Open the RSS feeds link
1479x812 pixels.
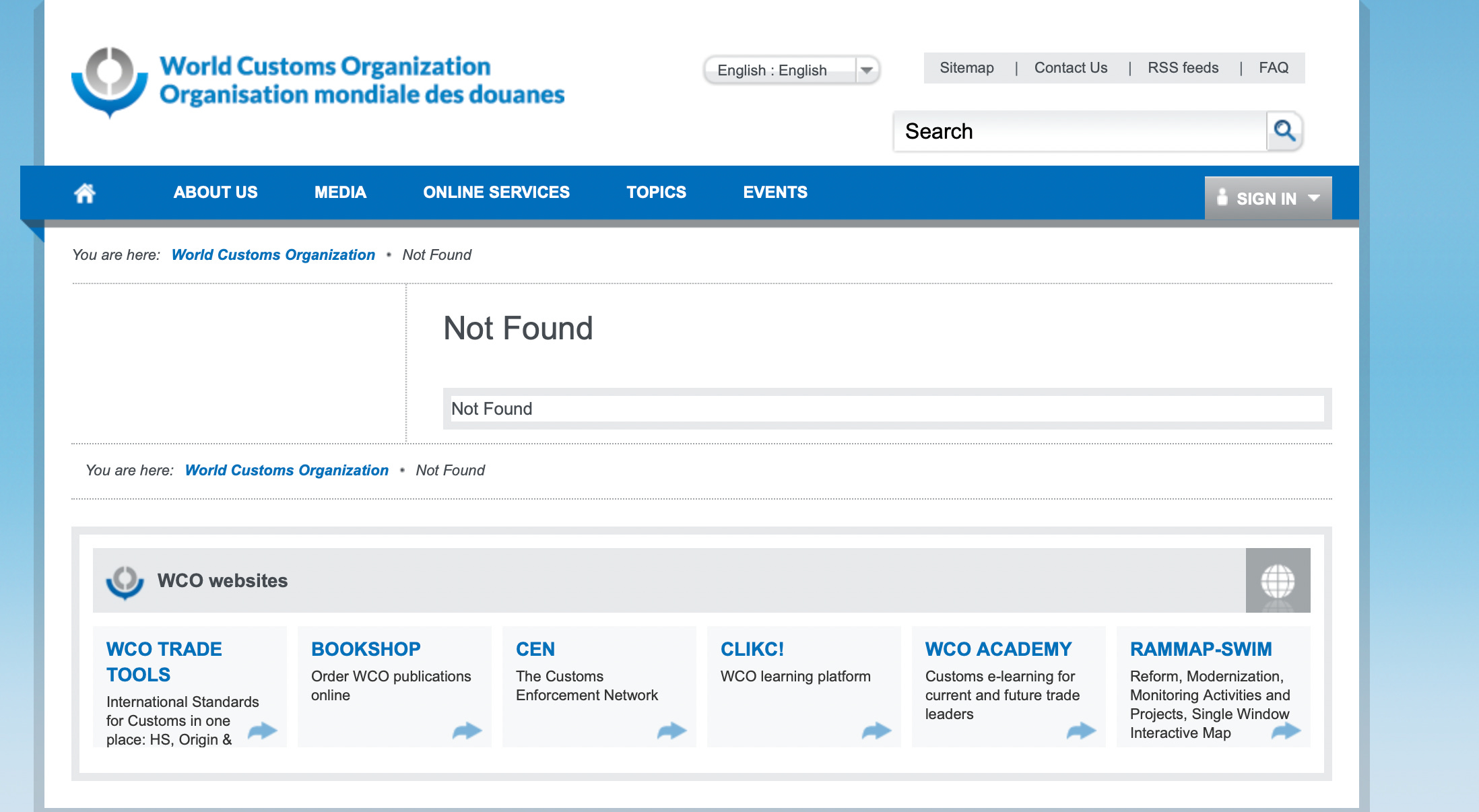point(1183,68)
